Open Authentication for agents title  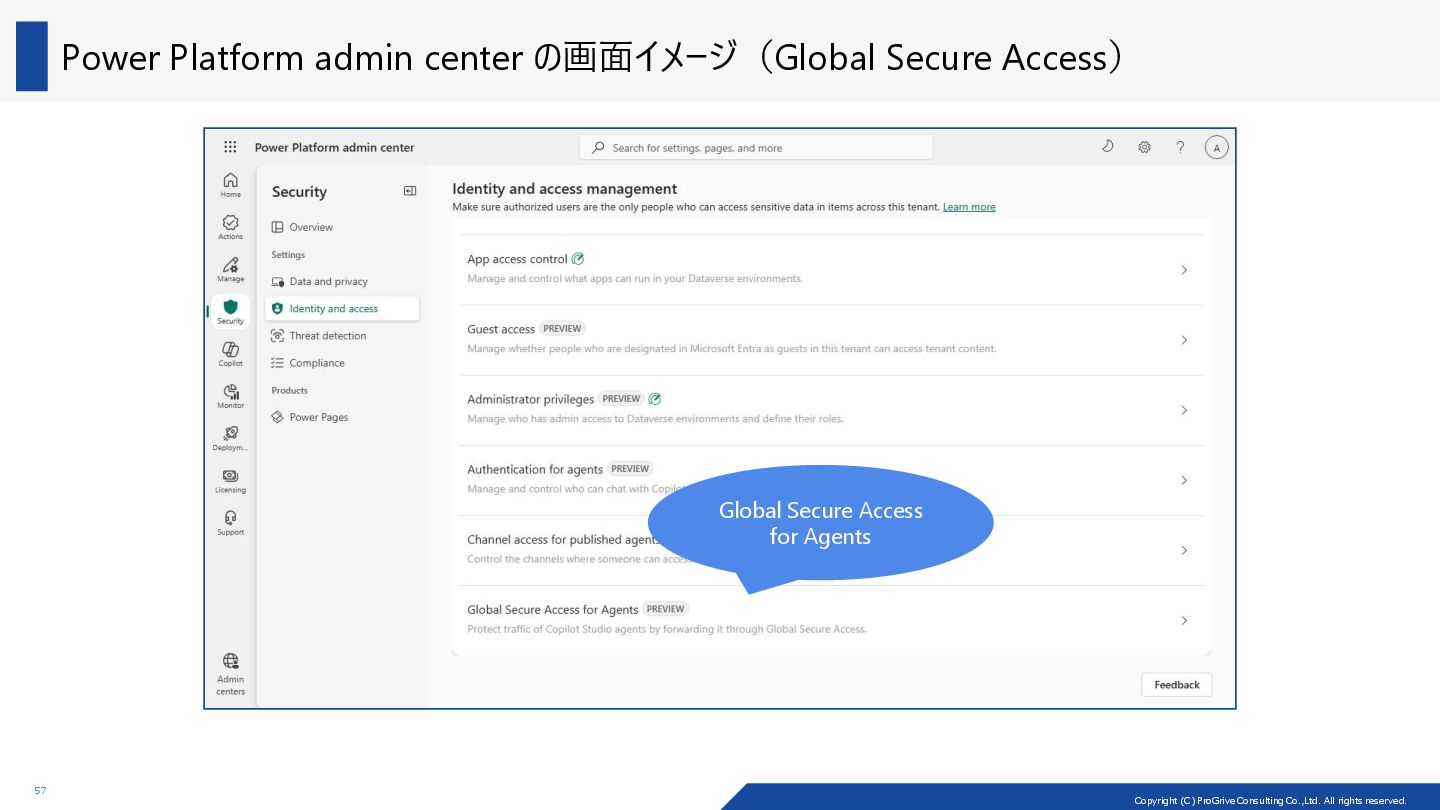pyautogui.click(x=535, y=469)
